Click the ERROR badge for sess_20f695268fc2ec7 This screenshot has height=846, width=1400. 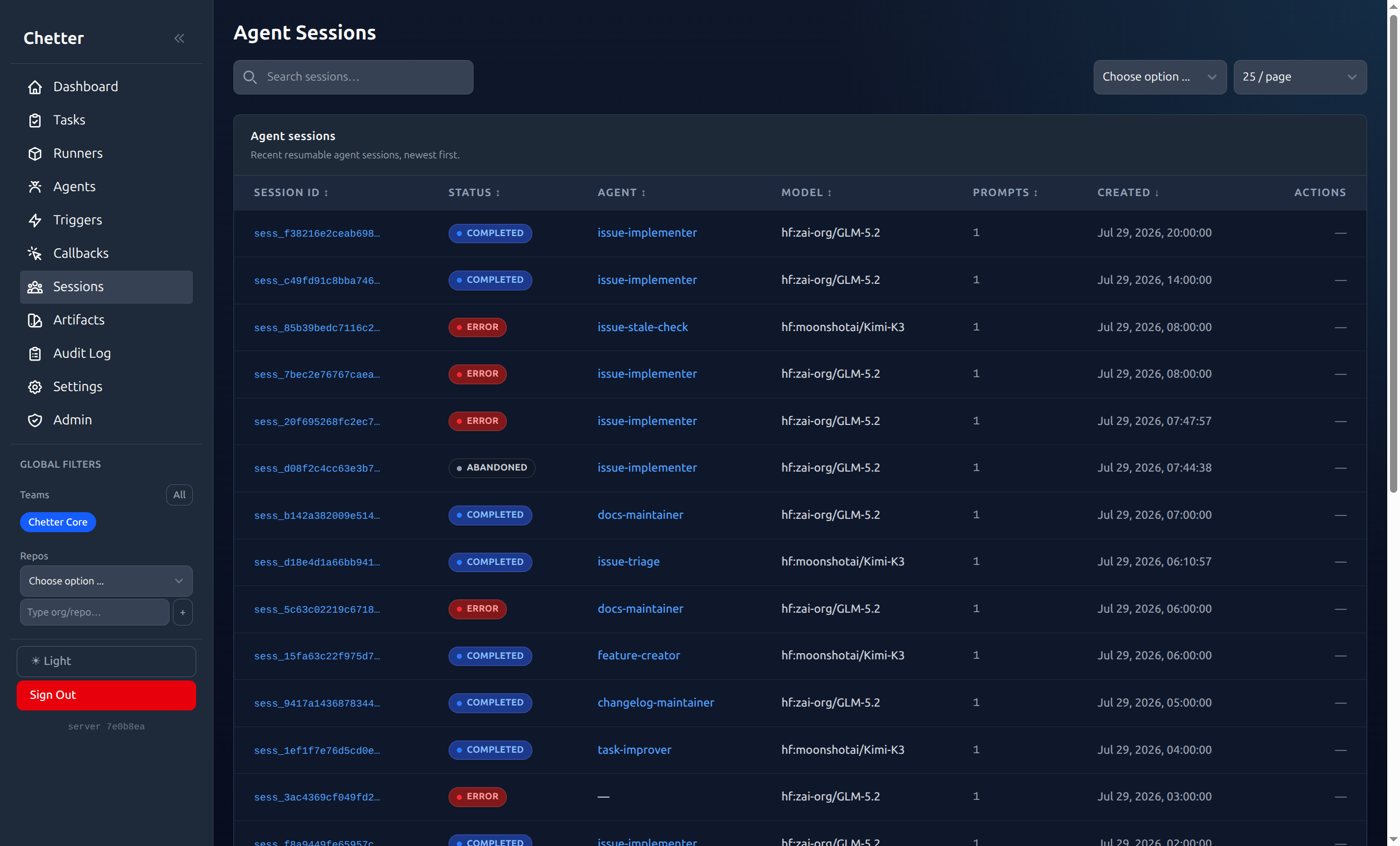(477, 421)
